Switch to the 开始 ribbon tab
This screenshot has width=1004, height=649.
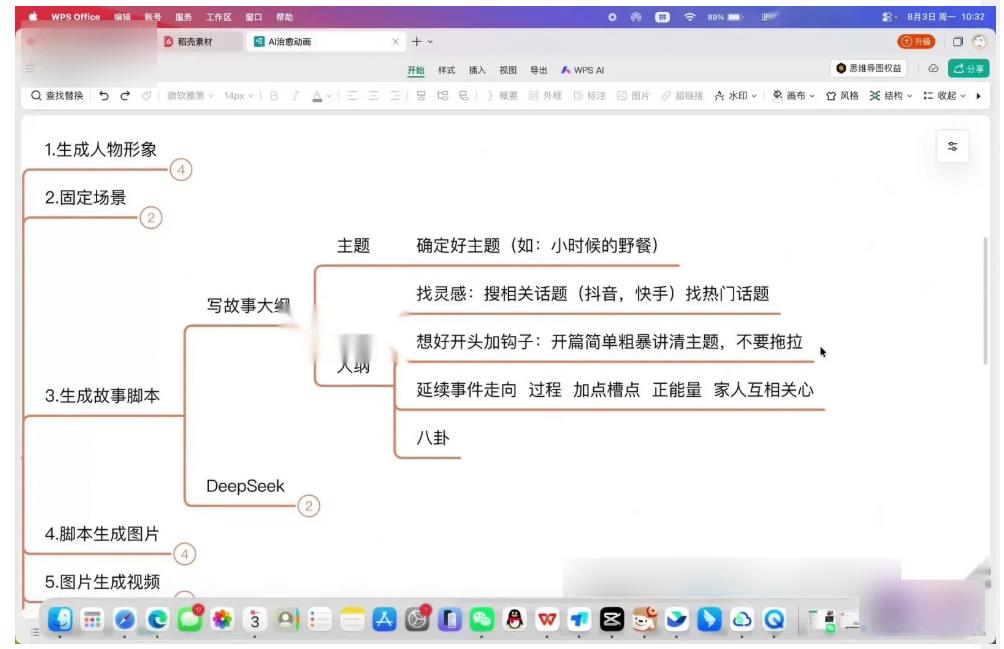(416, 70)
